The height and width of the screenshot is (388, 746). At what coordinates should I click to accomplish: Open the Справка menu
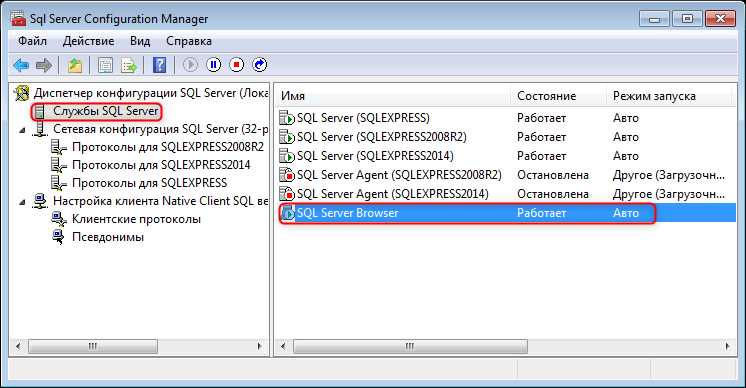point(189,41)
